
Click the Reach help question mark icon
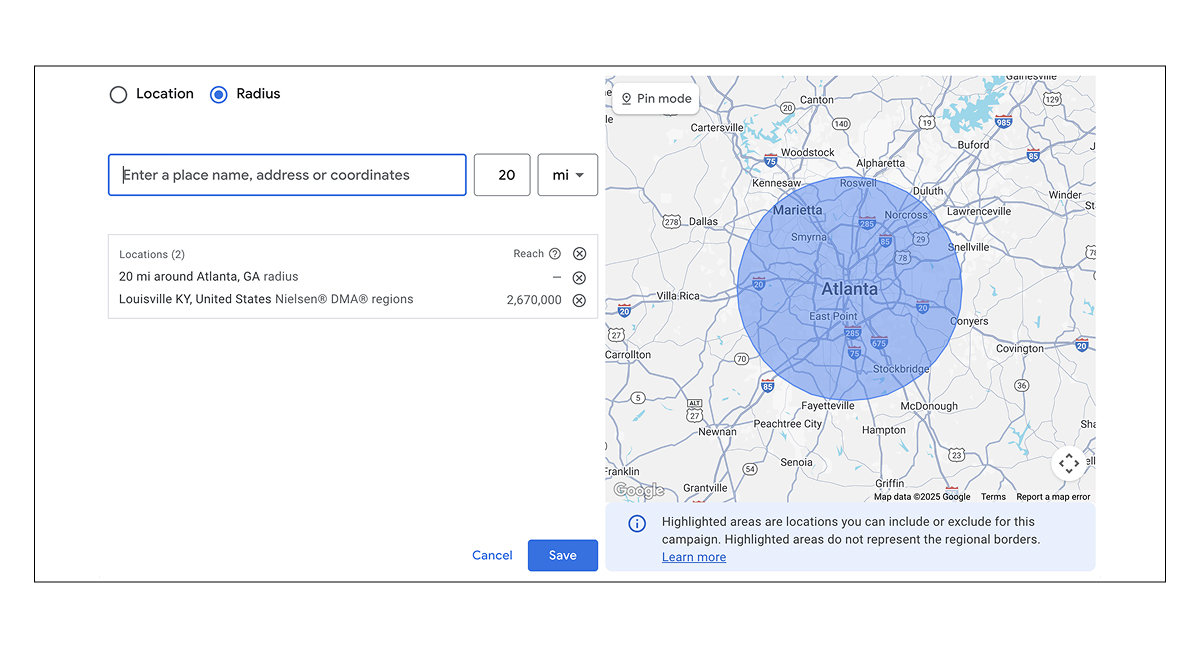[x=555, y=254]
